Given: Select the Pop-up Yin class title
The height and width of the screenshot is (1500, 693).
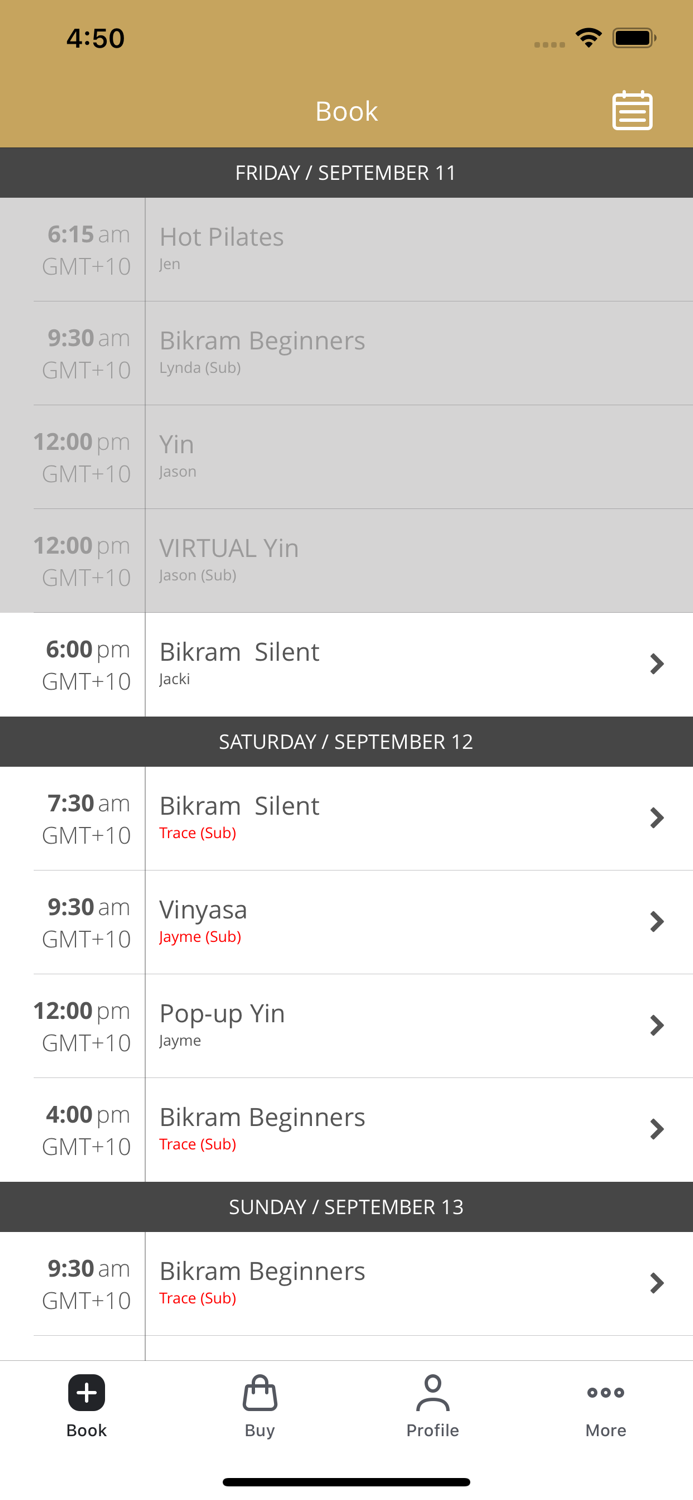Looking at the screenshot, I should [x=222, y=1013].
